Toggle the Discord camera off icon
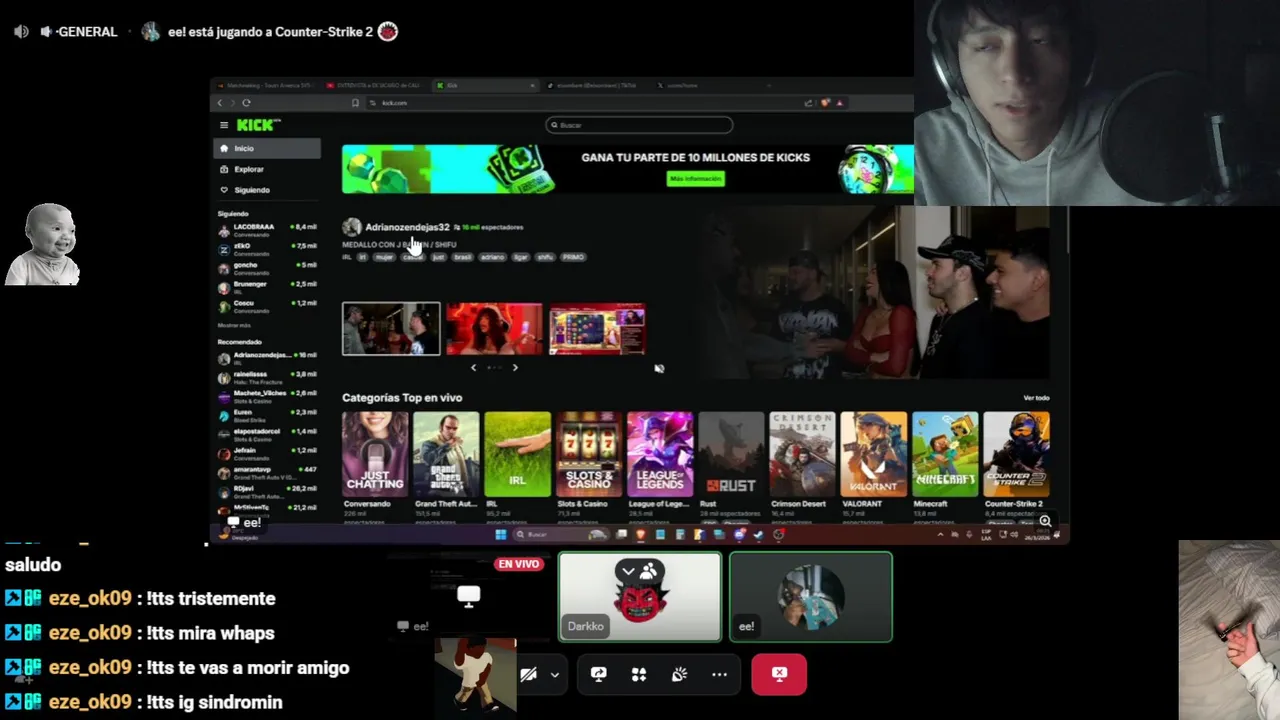Viewport: 1280px width, 720px height. click(529, 674)
